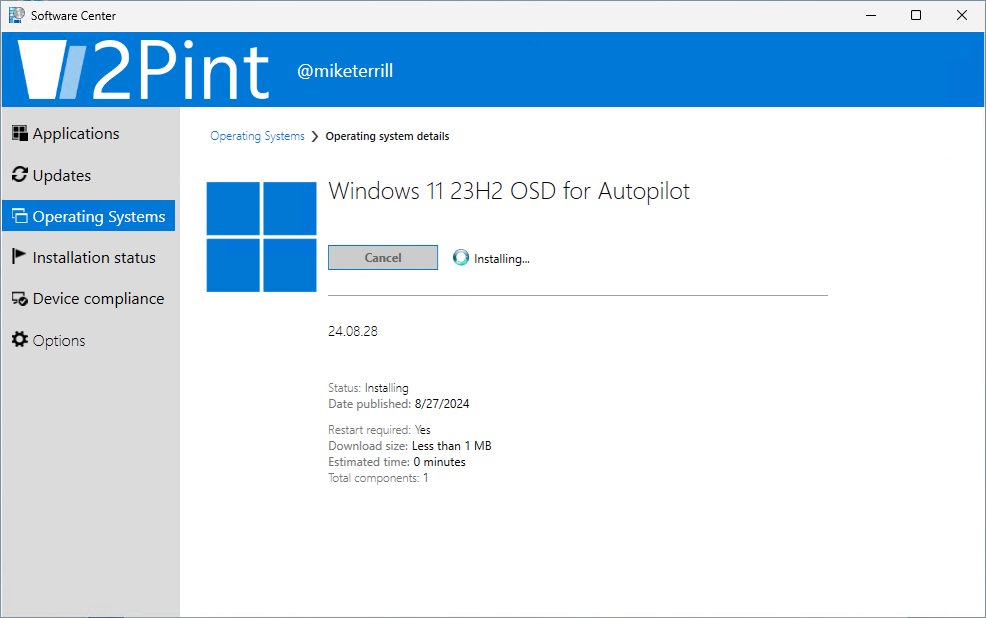Select the Operating Systems menu item
986x618 pixels.
pos(88,216)
